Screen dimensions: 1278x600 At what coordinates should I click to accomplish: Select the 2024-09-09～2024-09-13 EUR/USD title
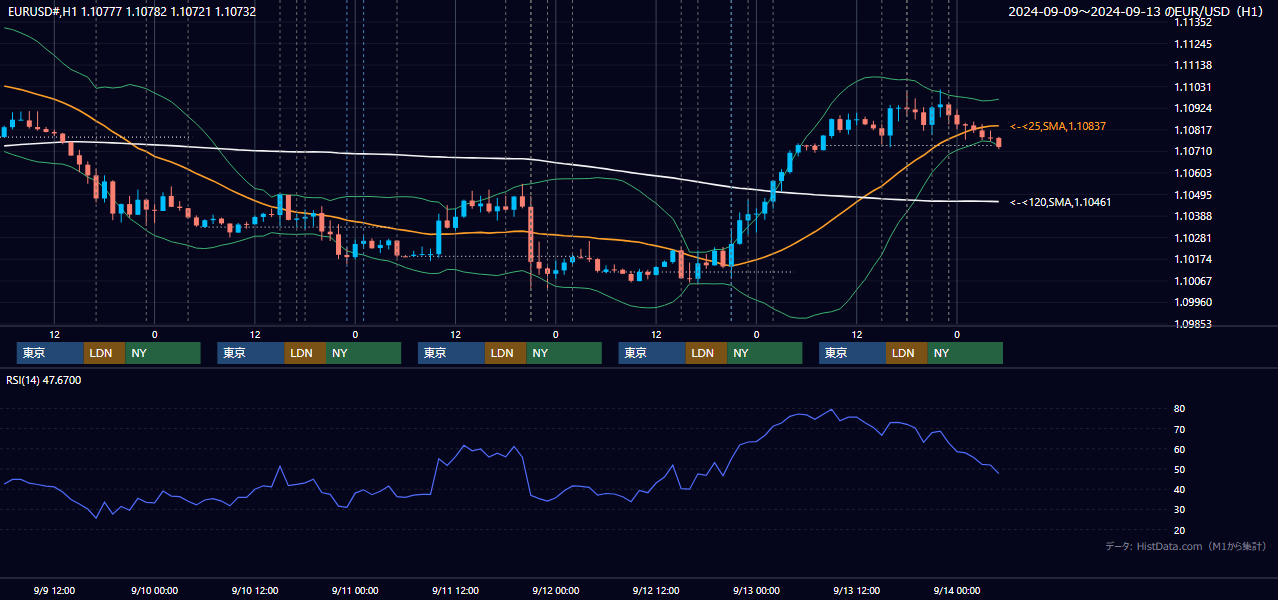click(x=1136, y=12)
